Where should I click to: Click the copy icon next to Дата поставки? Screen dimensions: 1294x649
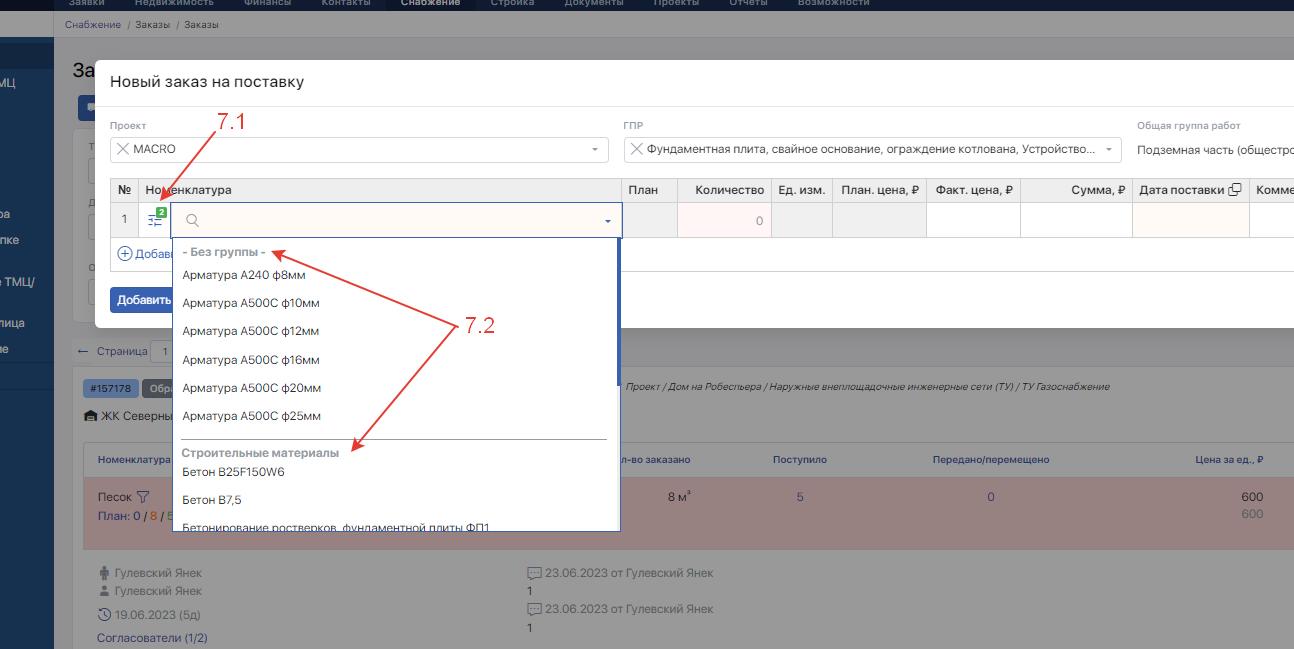(x=1235, y=190)
